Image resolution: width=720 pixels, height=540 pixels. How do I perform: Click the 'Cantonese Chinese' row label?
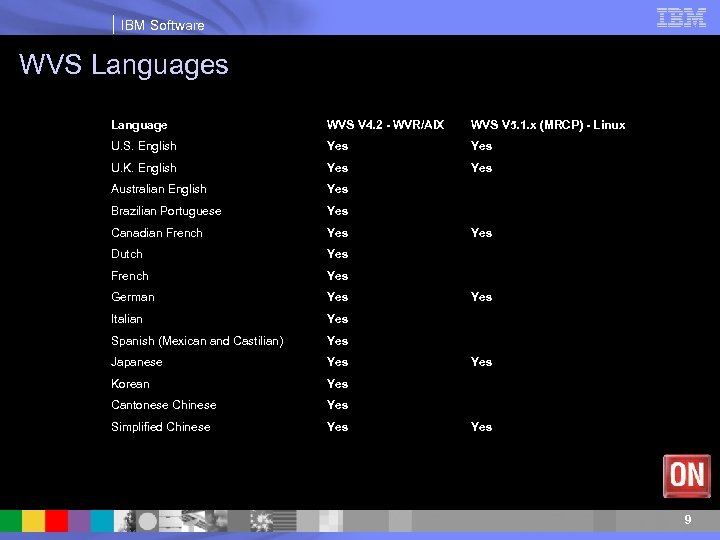point(164,405)
